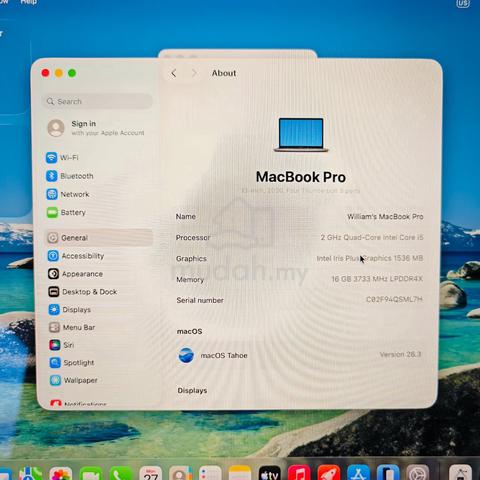Select Displays in the sidebar
The width and height of the screenshot is (480, 480).
[70, 310]
